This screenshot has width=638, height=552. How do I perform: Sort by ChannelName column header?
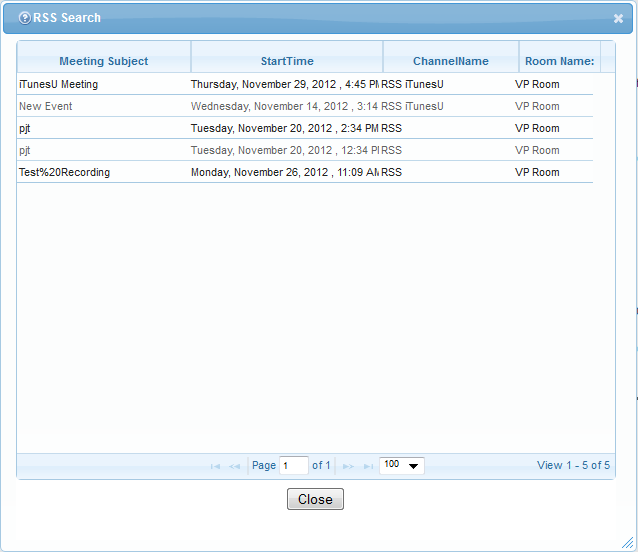tap(450, 61)
